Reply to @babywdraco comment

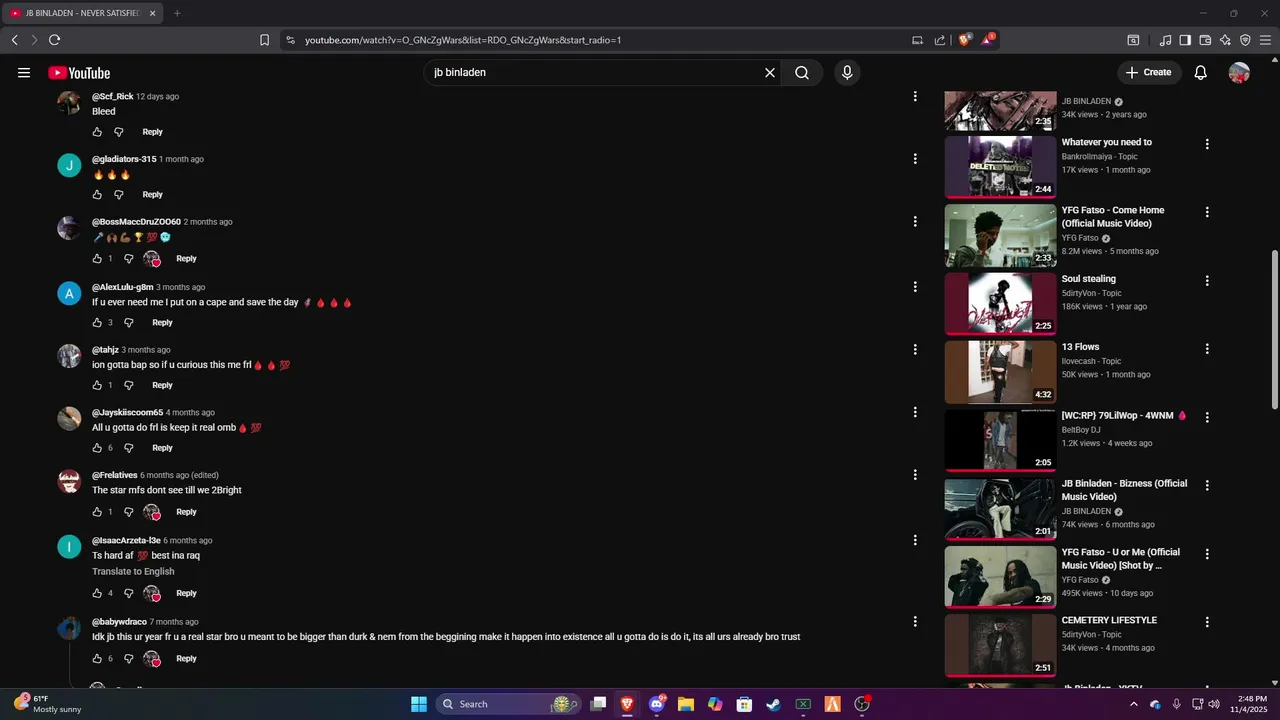[186, 659]
